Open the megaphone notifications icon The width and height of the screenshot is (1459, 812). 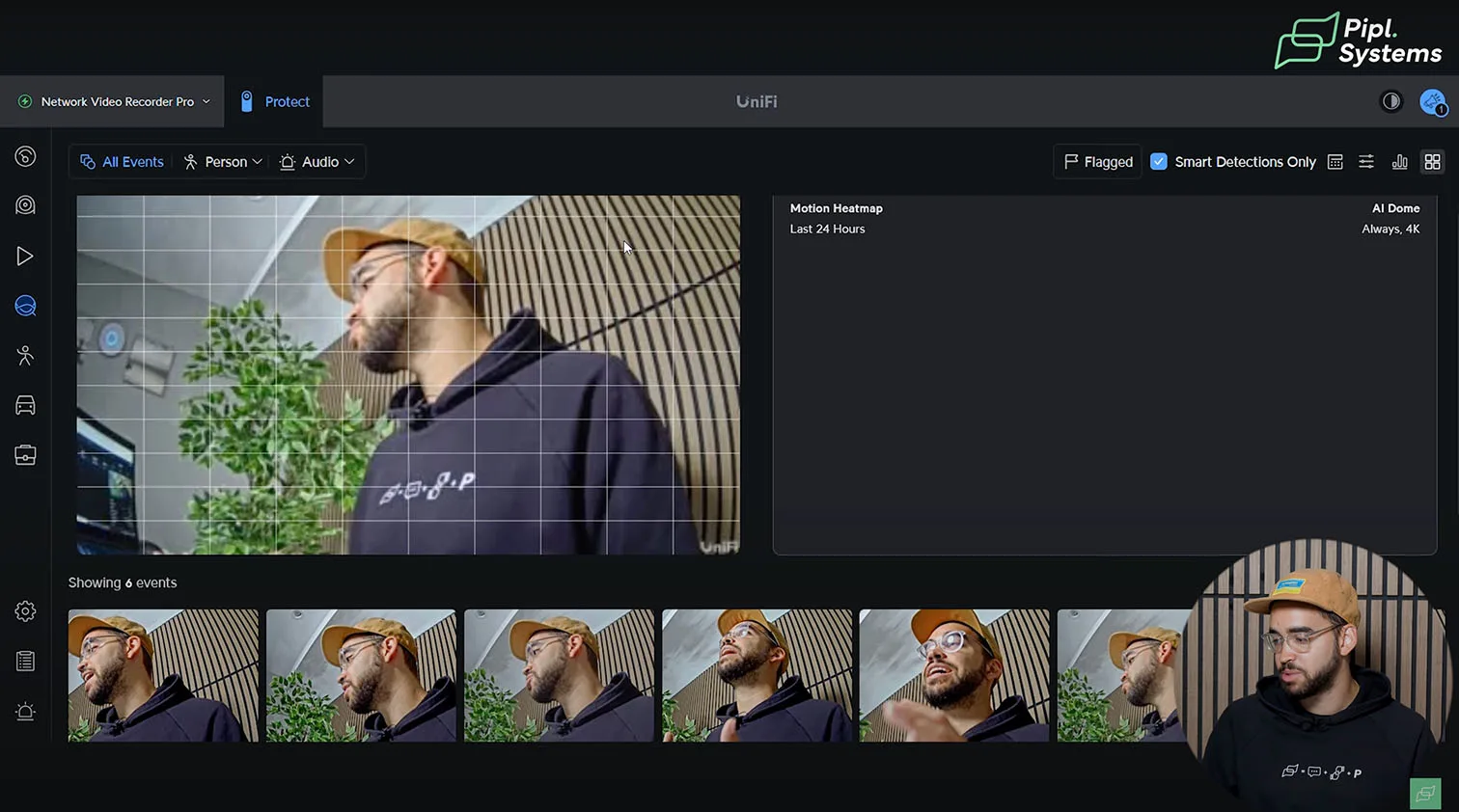[1432, 101]
